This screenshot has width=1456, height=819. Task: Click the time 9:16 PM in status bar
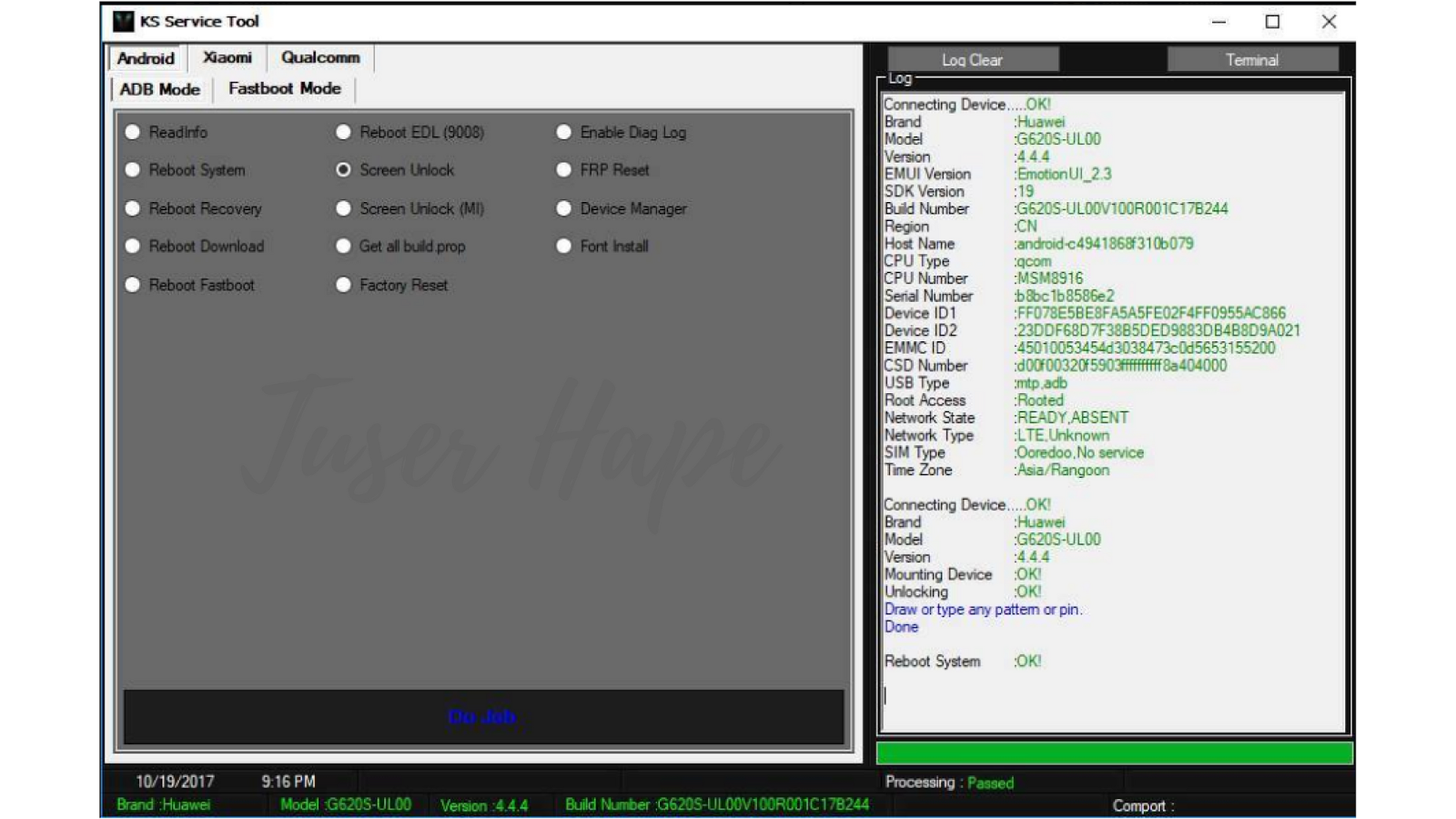[x=288, y=782]
